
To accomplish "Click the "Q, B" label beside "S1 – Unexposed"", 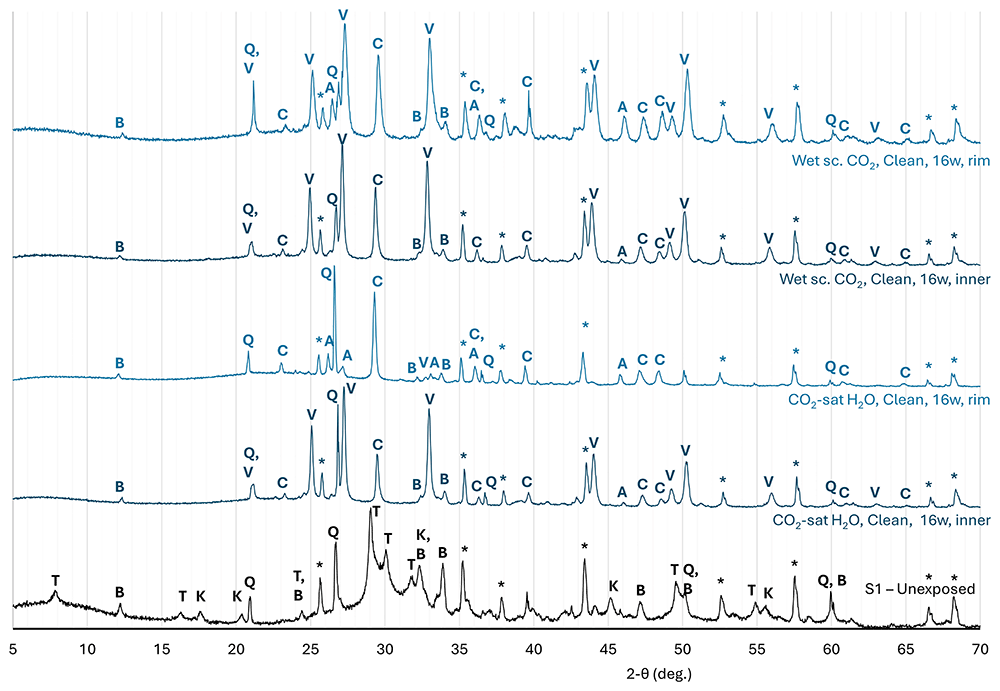I will click(832, 580).
